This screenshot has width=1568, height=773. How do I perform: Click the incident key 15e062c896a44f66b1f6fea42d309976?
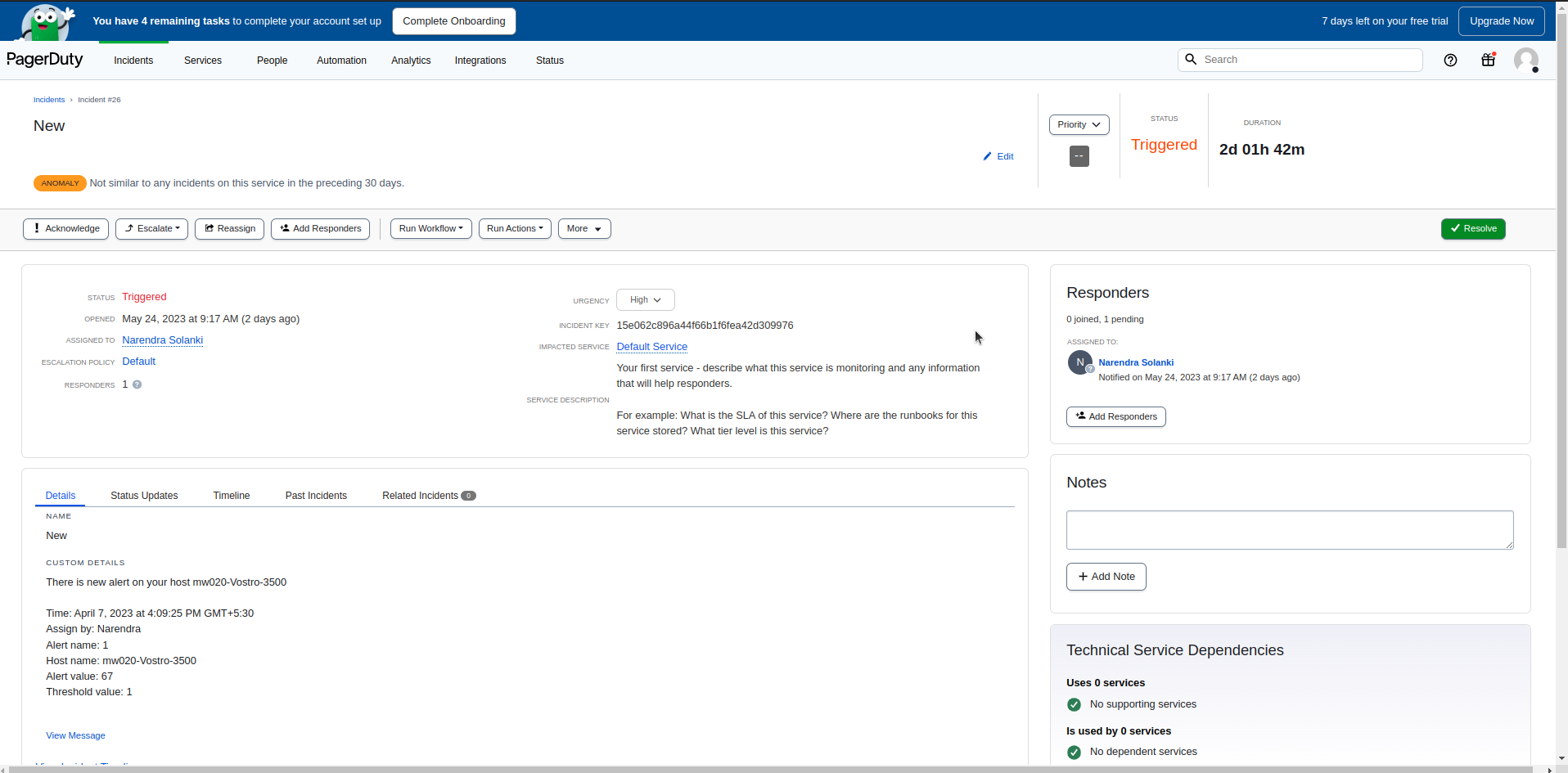pyautogui.click(x=705, y=326)
